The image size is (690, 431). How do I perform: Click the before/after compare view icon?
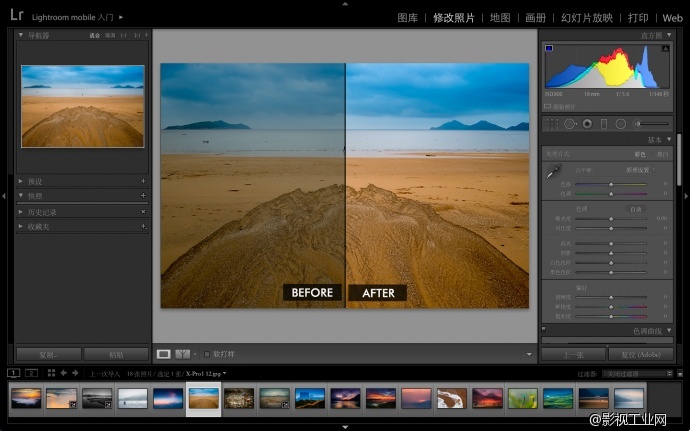tap(183, 354)
